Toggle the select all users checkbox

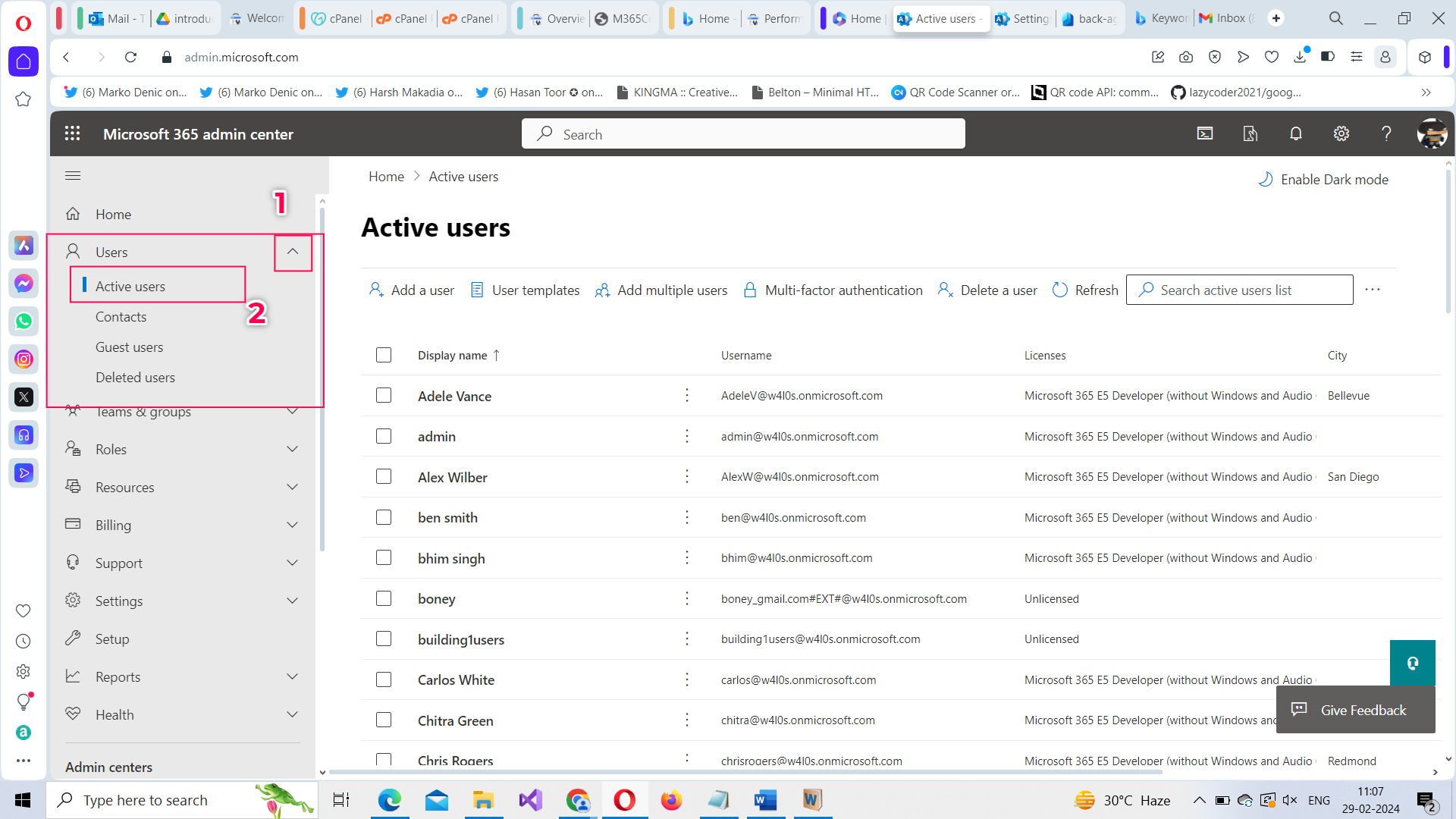pyautogui.click(x=384, y=356)
